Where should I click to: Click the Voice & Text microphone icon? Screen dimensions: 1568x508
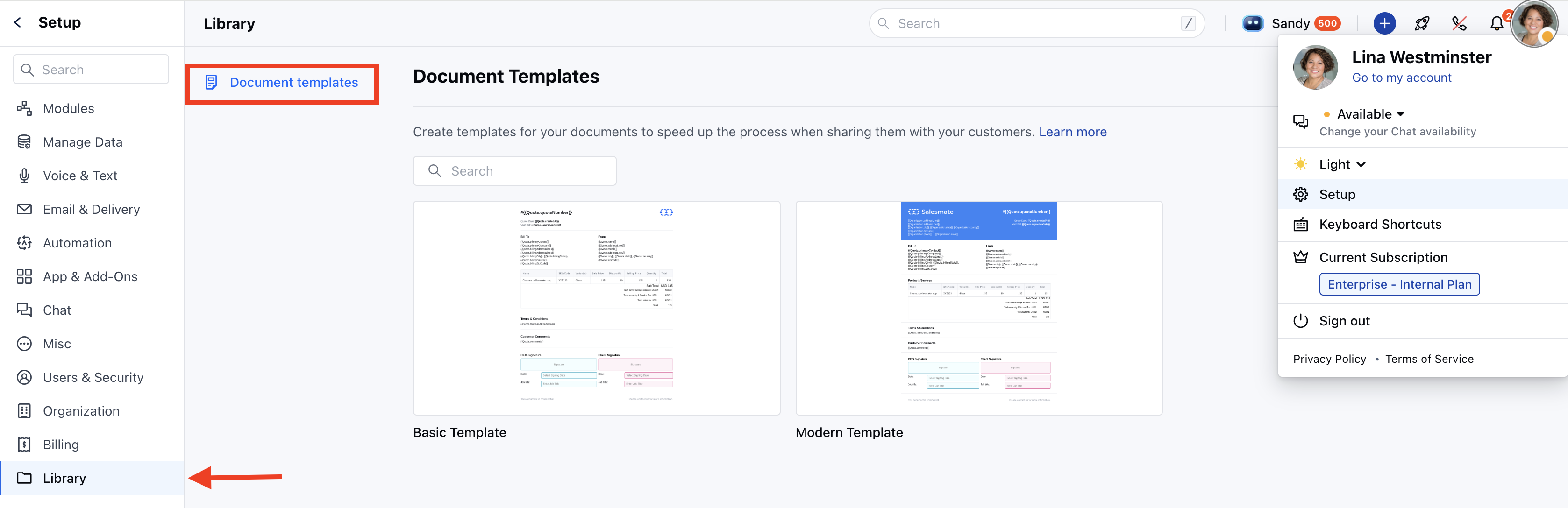click(24, 176)
